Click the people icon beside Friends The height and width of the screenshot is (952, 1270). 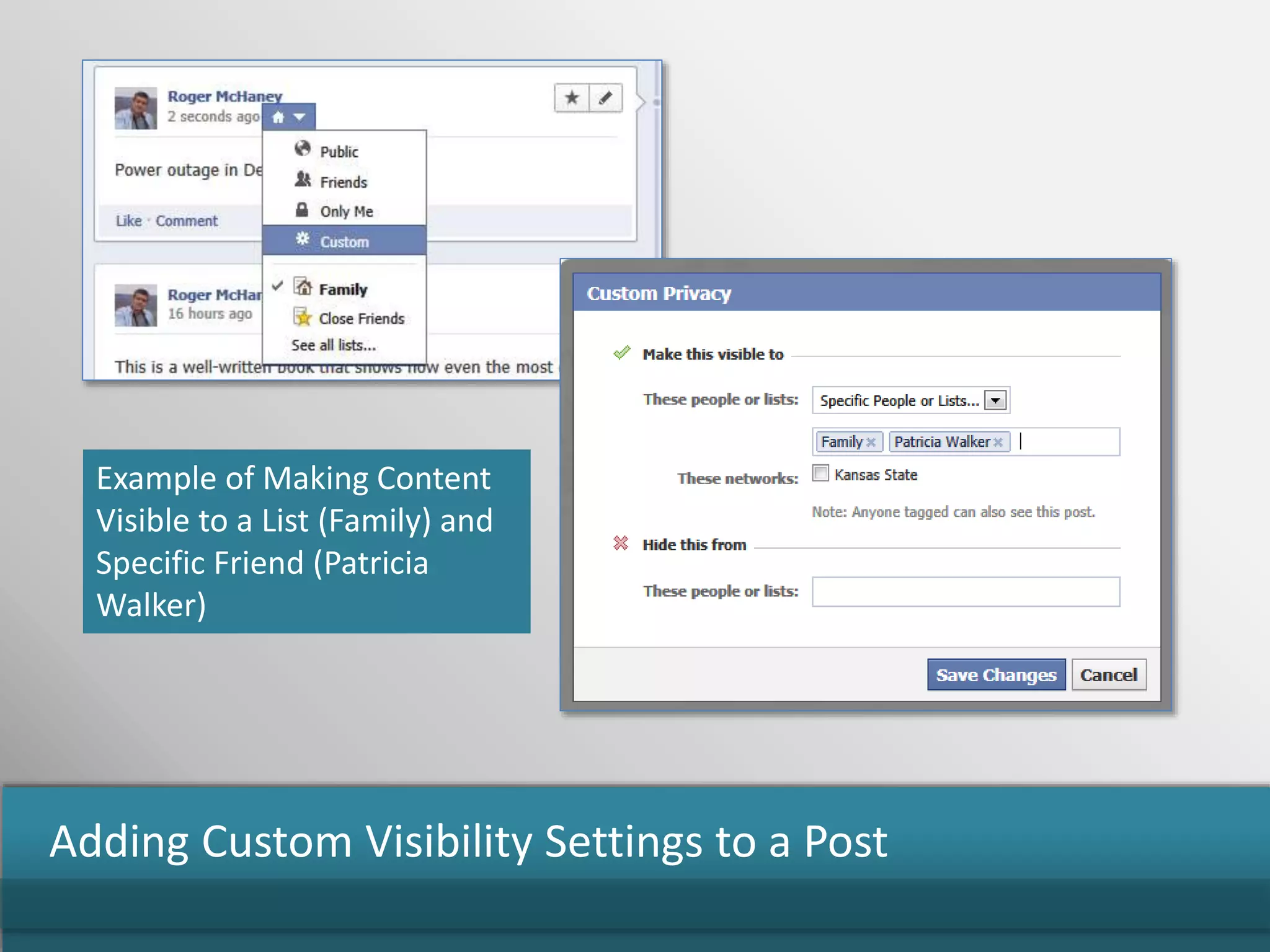303,180
